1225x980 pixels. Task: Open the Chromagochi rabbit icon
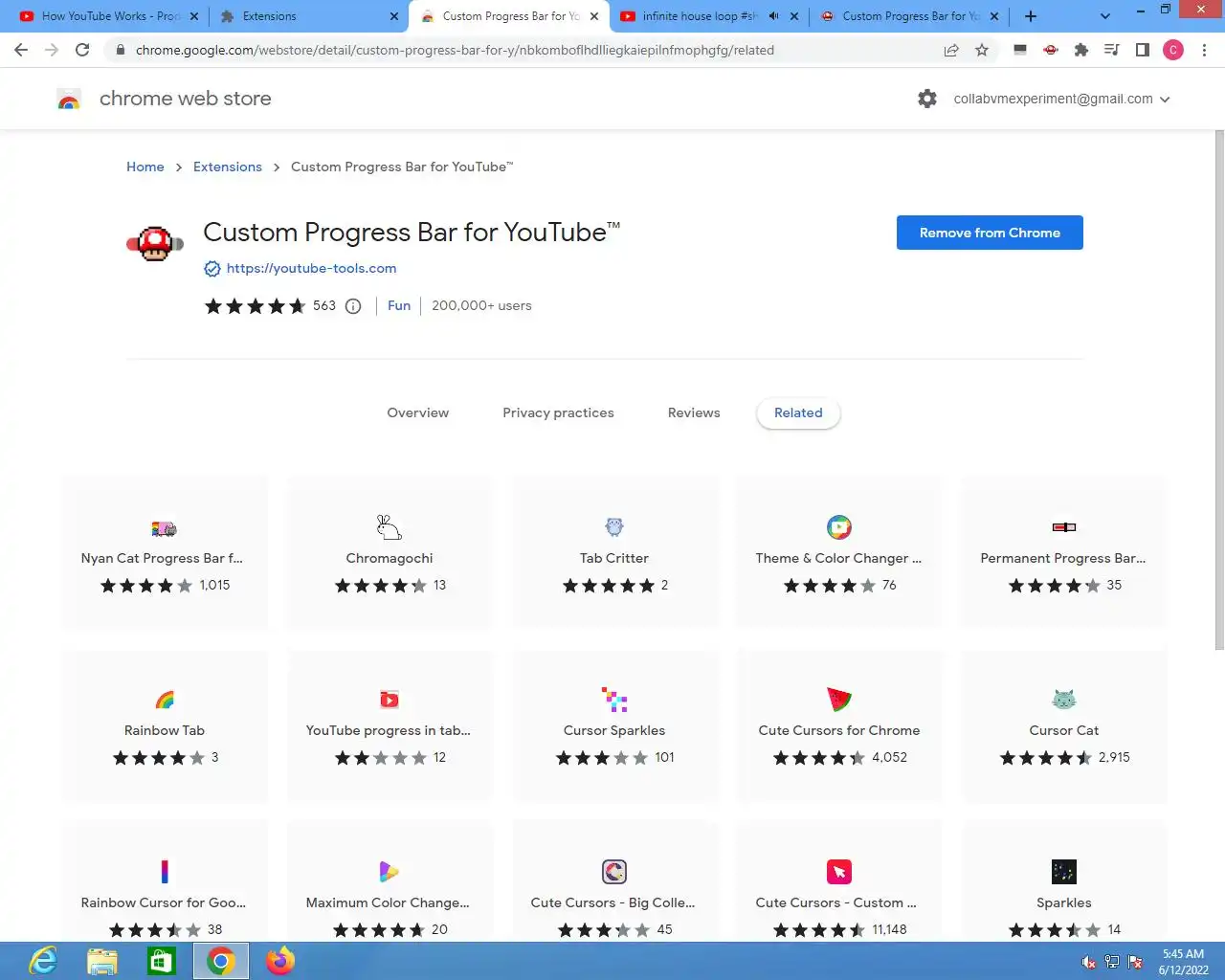[390, 527]
